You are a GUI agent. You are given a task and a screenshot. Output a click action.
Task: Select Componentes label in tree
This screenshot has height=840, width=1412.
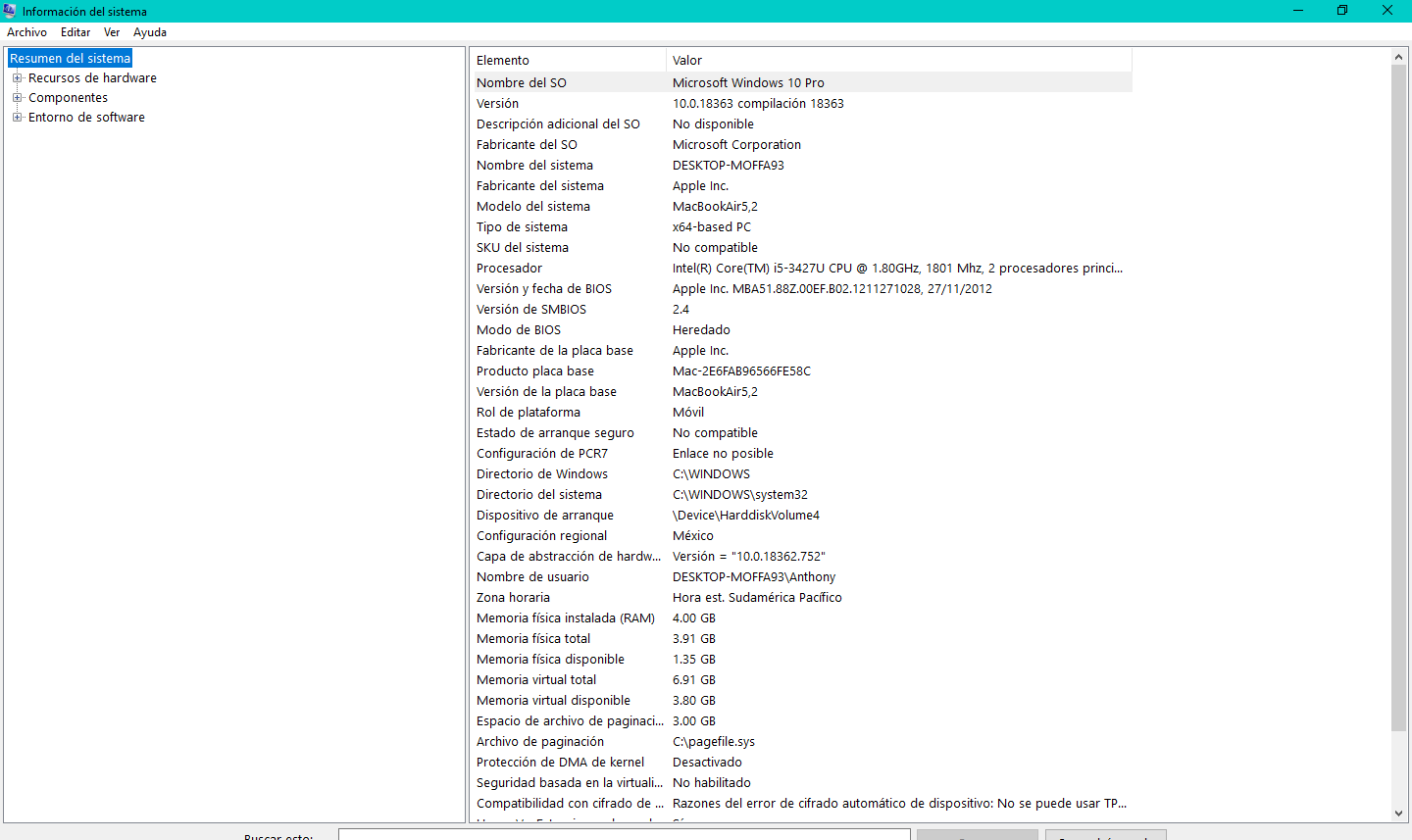pos(68,98)
